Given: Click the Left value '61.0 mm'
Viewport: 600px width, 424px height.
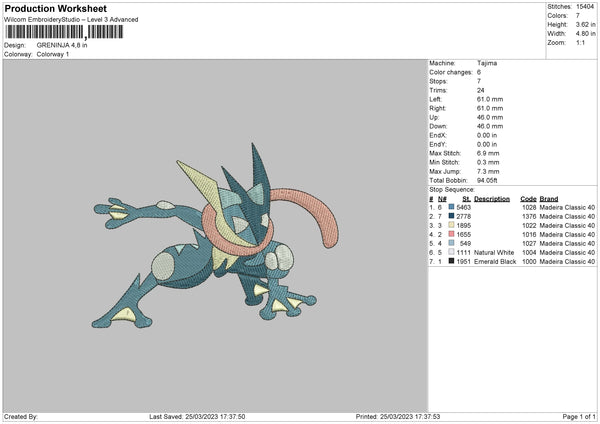Looking at the screenshot, I should point(490,99).
